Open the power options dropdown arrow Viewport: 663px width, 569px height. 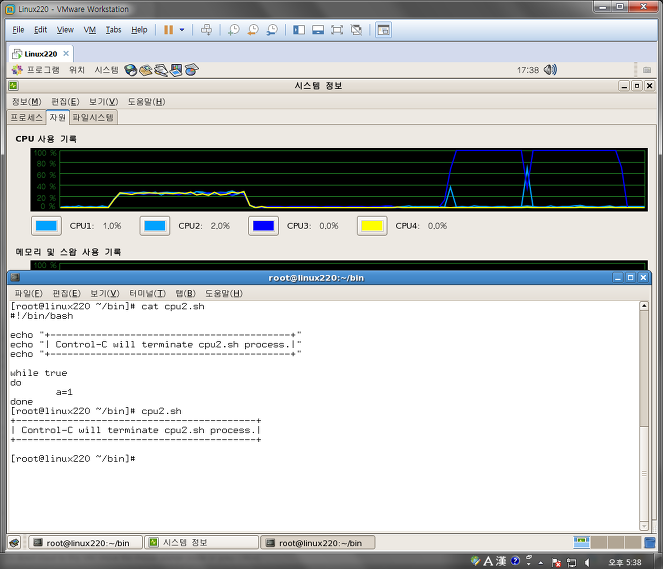point(182,30)
